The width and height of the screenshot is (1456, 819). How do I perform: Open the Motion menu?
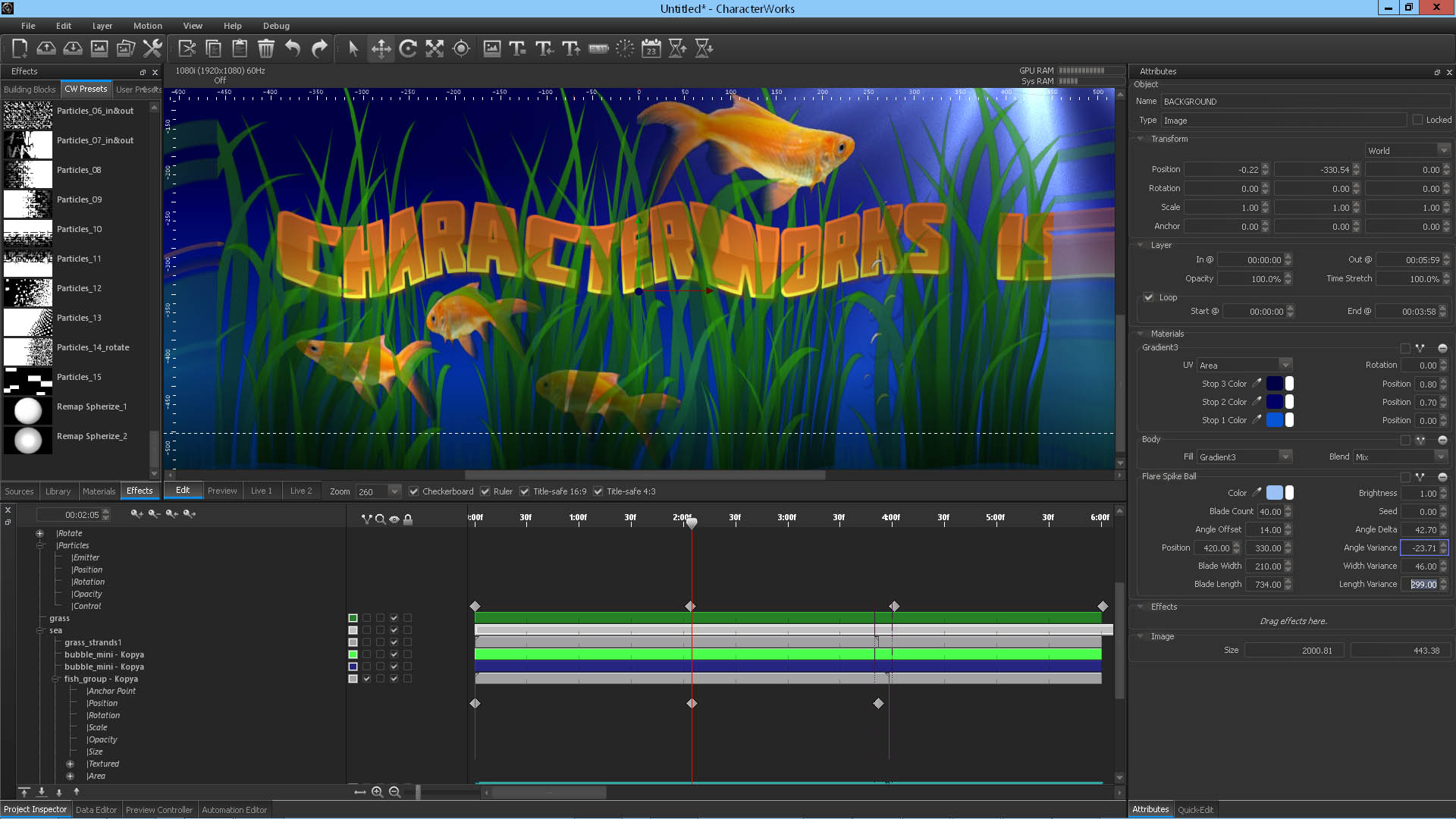tap(147, 26)
